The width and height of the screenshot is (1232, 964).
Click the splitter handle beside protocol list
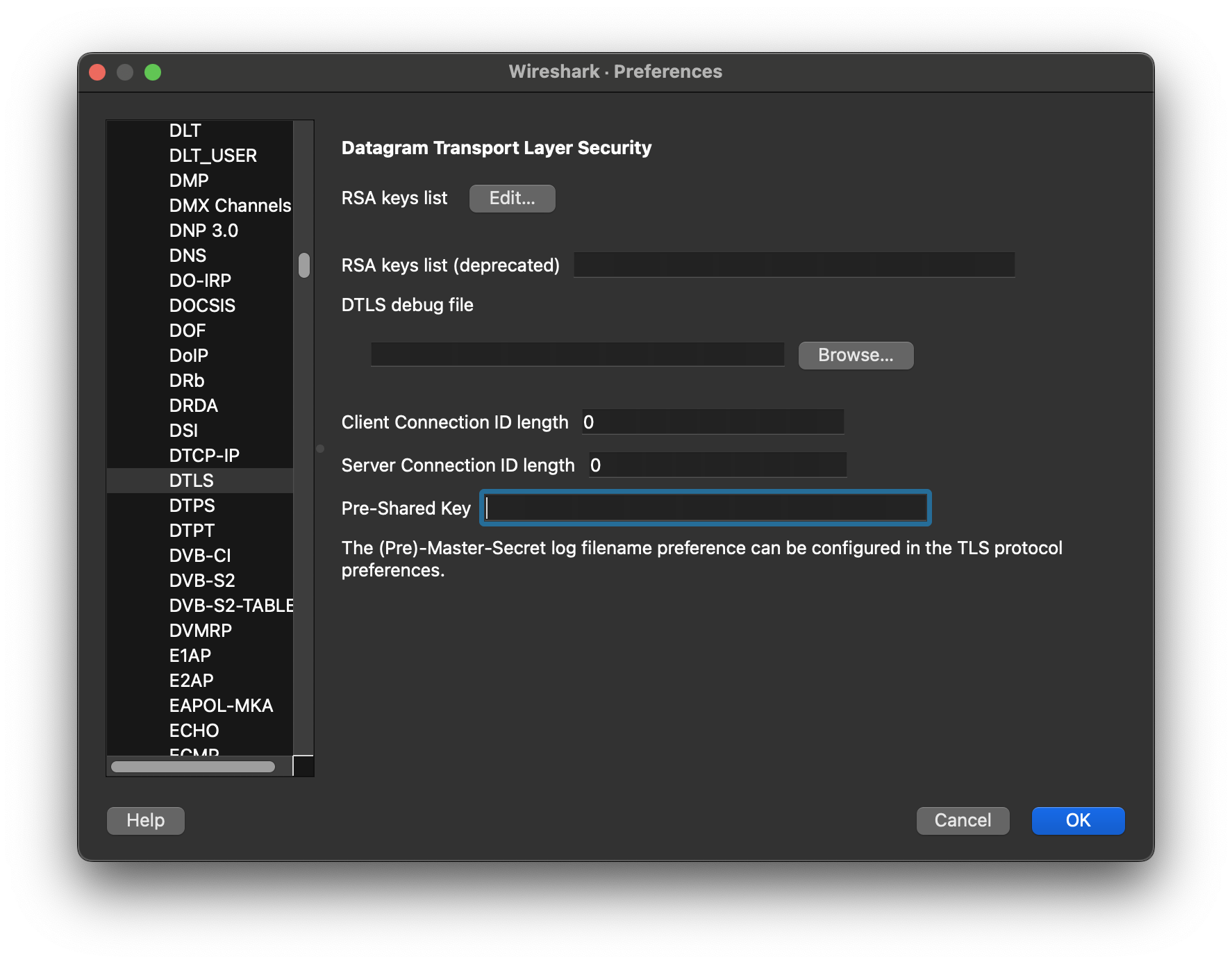point(320,449)
